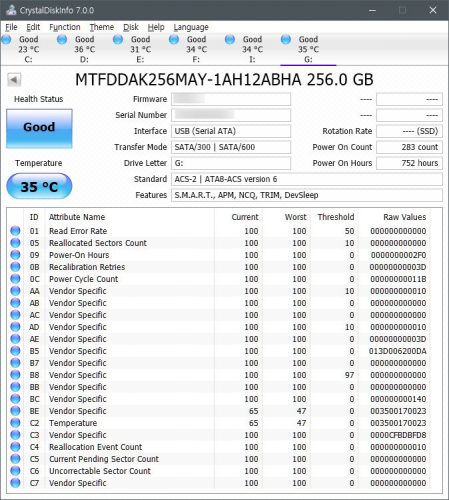449x500 pixels.
Task: Click the Power On Hours value field
Action: 409,163
